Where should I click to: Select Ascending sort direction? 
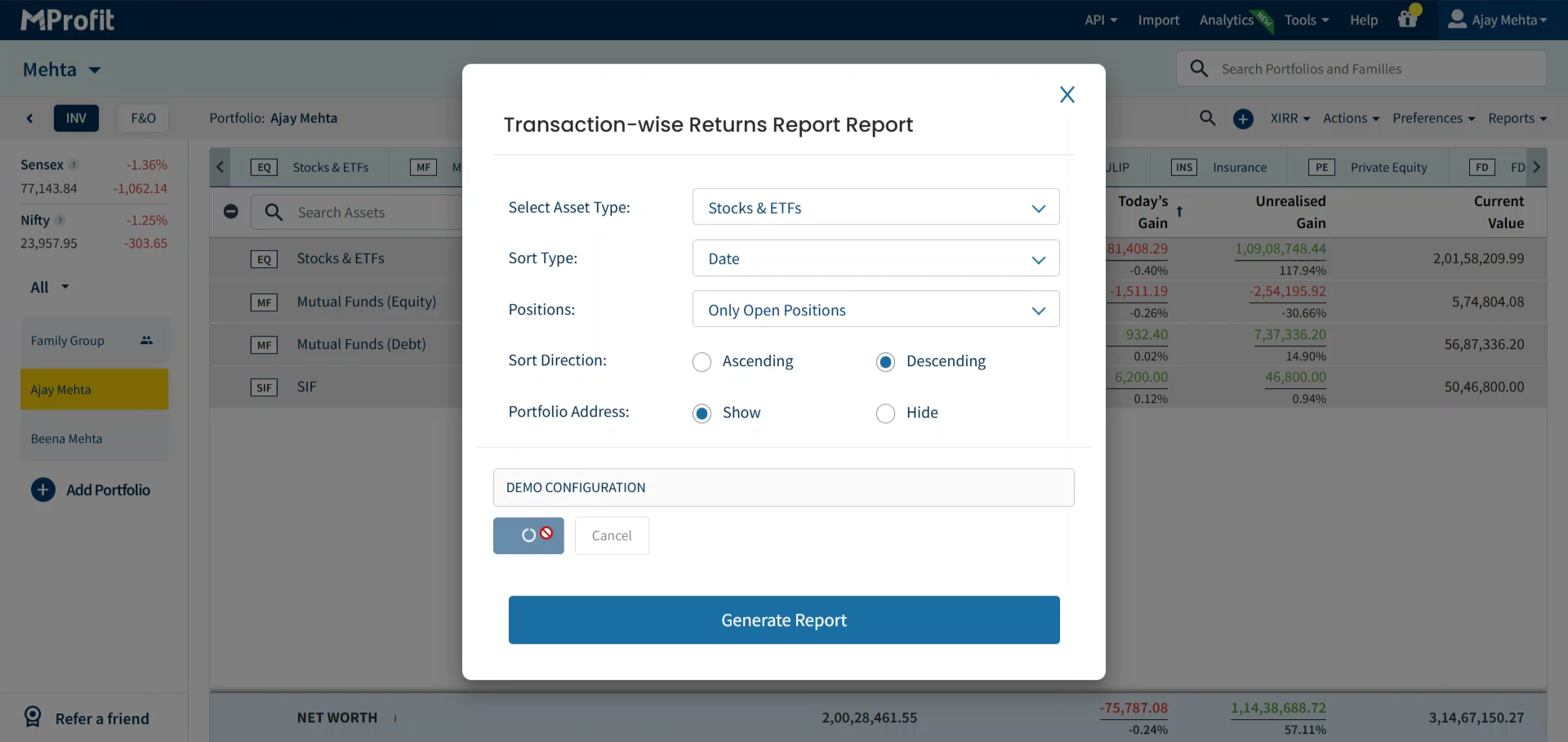702,362
